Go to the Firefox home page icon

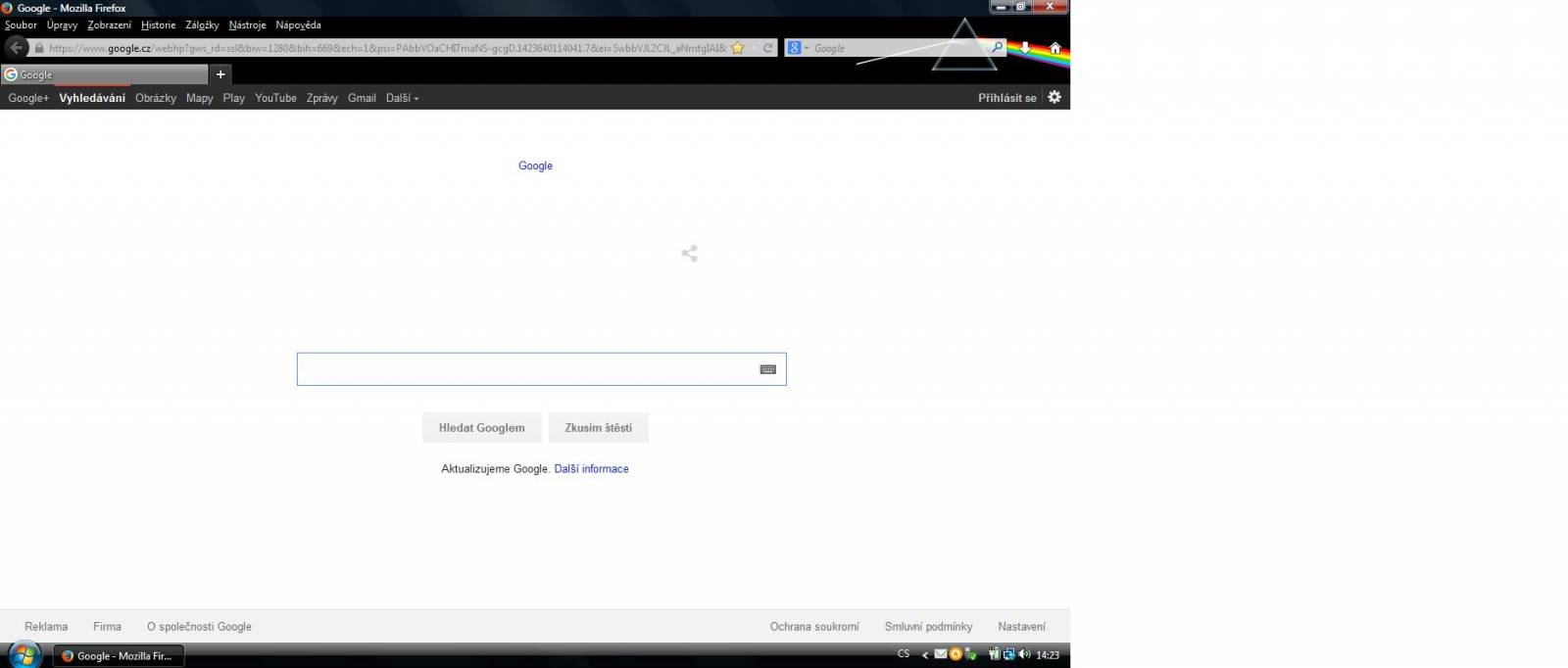tap(1055, 47)
